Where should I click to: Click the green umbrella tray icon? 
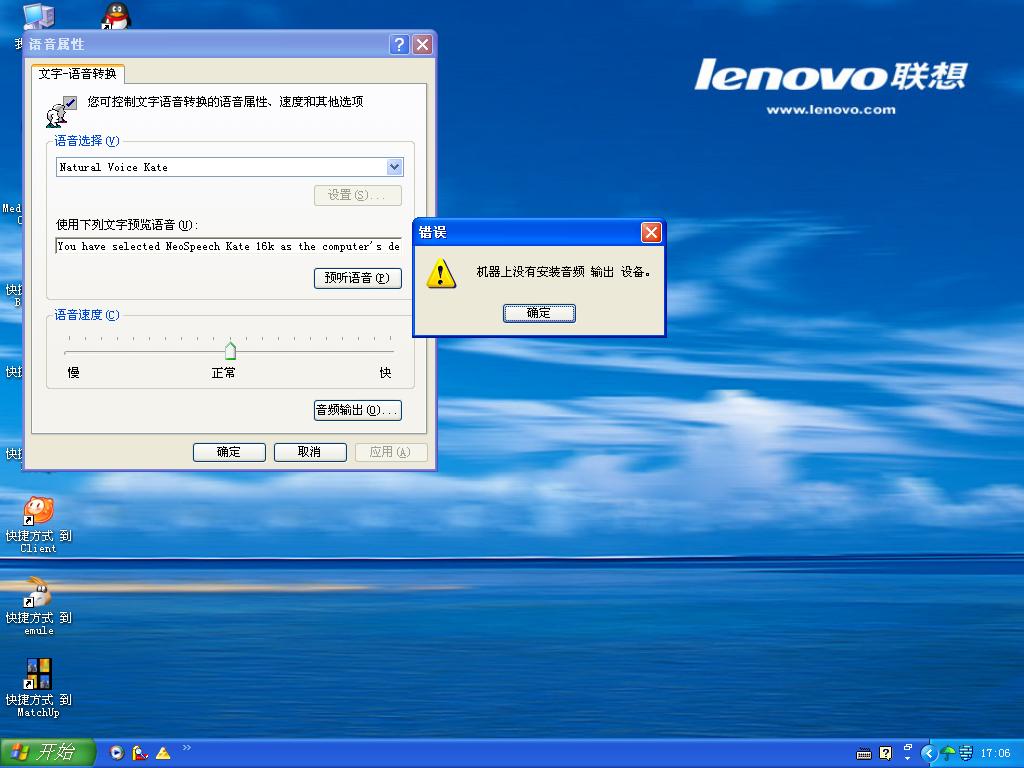pos(947,753)
